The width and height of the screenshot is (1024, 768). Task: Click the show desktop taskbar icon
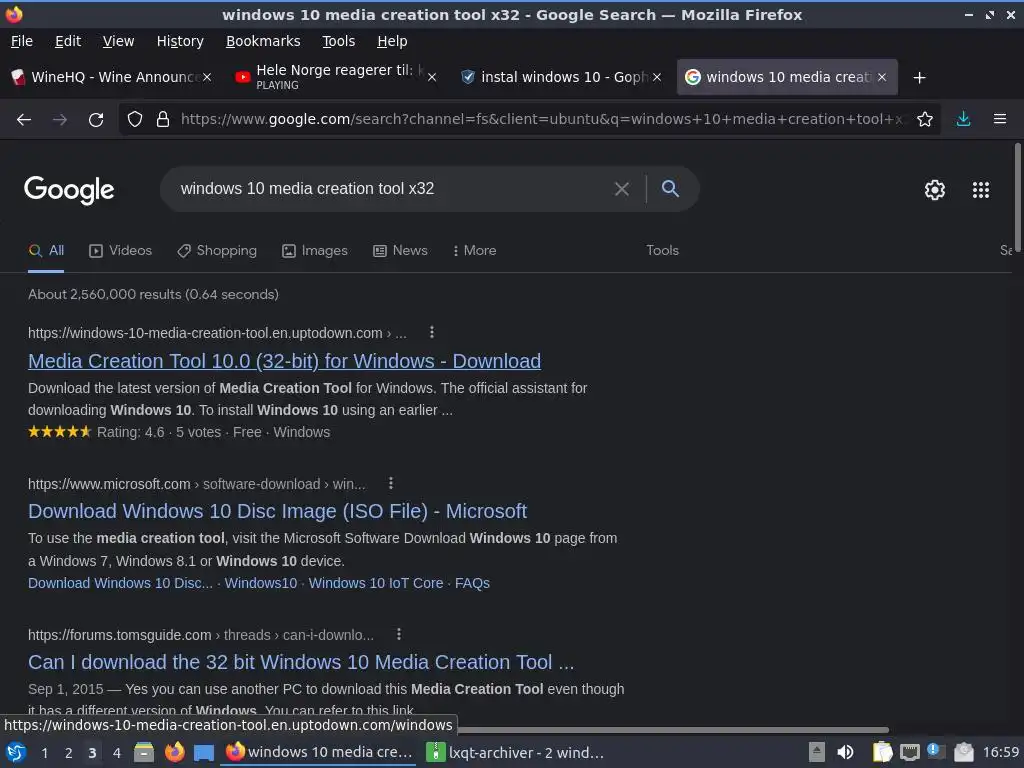pyautogui.click(x=204, y=753)
